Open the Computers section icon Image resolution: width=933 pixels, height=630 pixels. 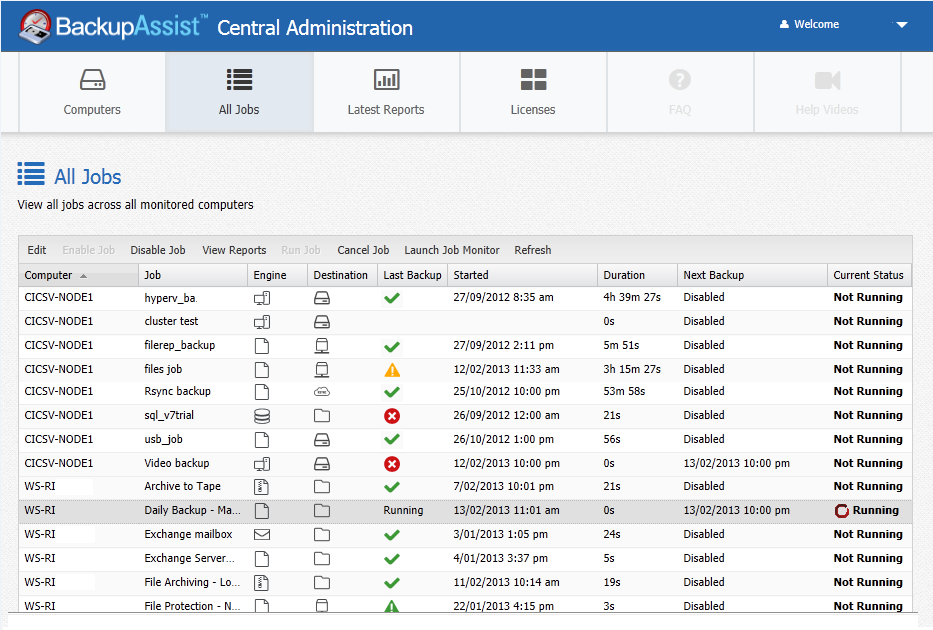pyautogui.click(x=92, y=80)
